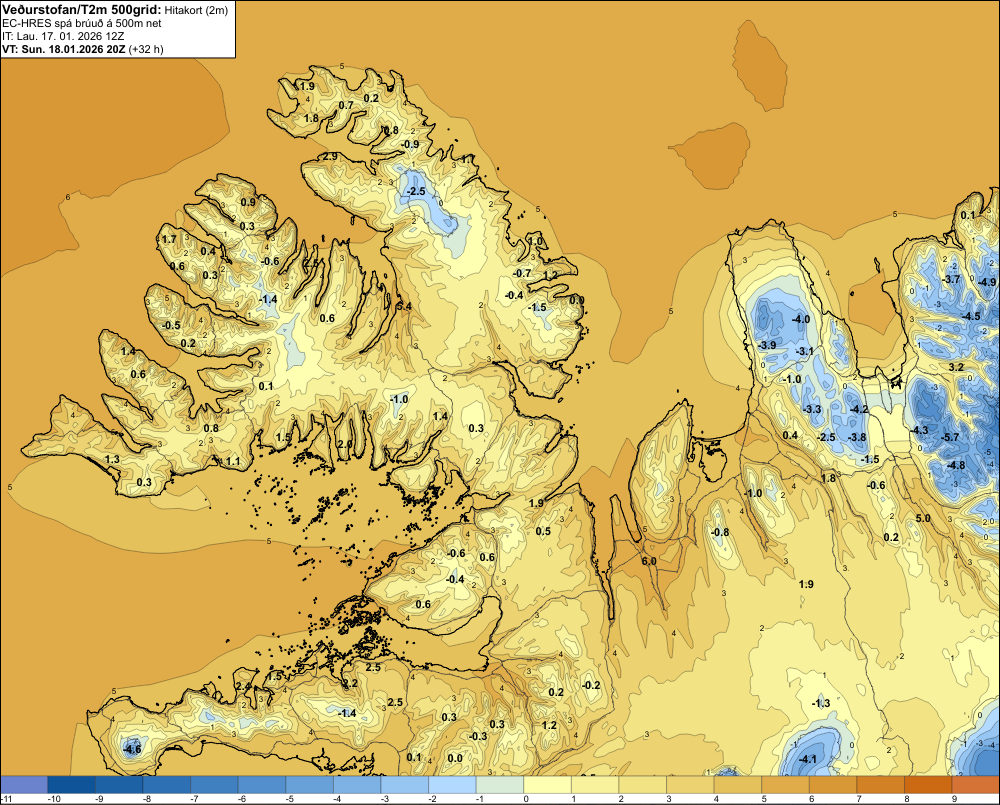Screen dimensions: 1000x805
Task: Click legend swatch between -3 and -2
Action: [x=404, y=784]
